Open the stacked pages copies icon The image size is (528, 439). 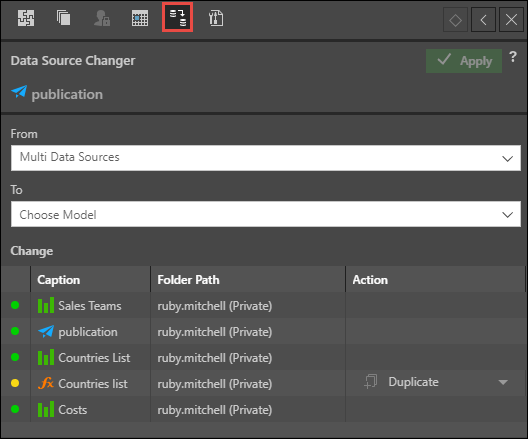[x=64, y=18]
